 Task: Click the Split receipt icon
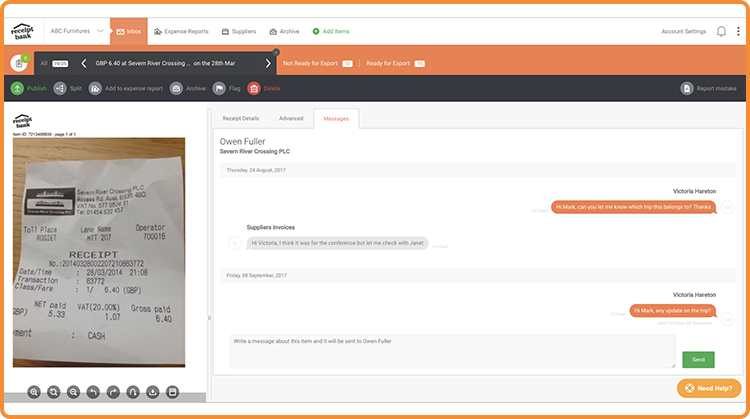tap(61, 88)
